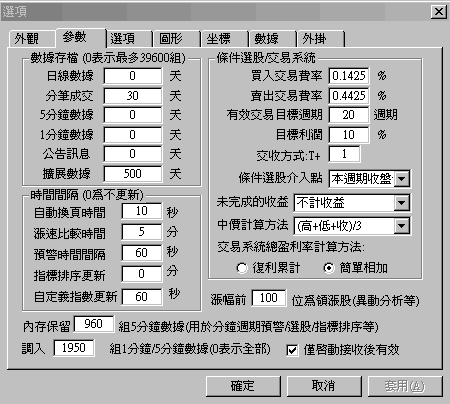
Task: Click the 賣出交易費率 input field
Action: [x=349, y=96]
